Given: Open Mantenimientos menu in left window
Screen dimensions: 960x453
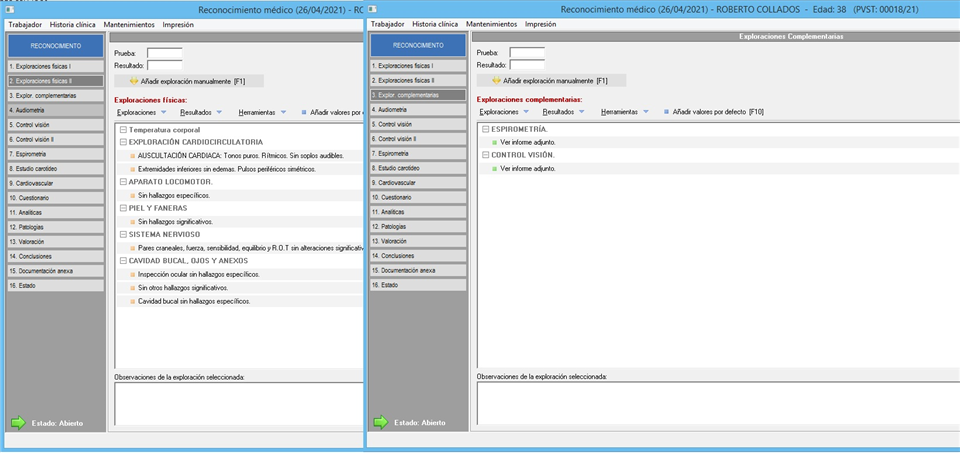Looking at the screenshot, I should pyautogui.click(x=129, y=23).
